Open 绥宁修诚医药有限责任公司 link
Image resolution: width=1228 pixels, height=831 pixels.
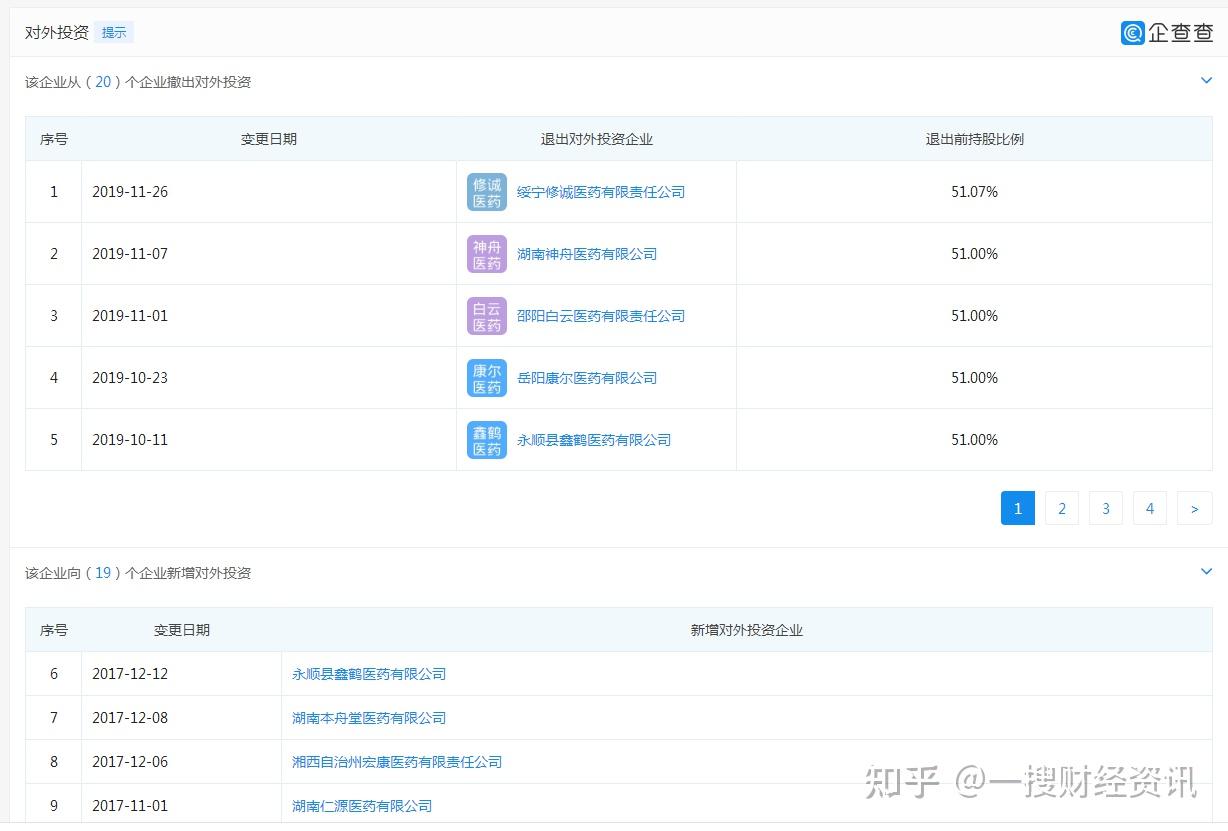pos(600,192)
